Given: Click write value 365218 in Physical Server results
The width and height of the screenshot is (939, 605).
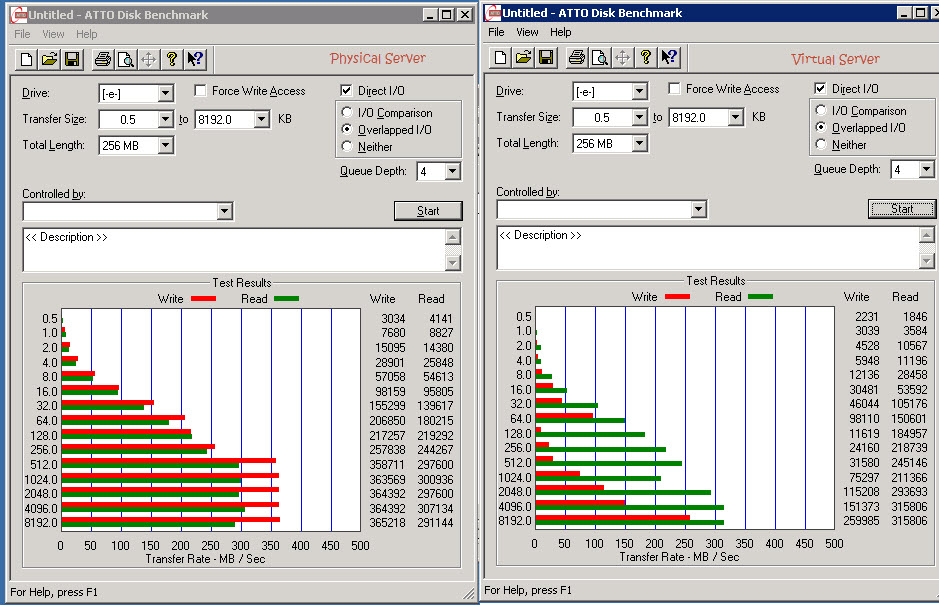Looking at the screenshot, I should pos(387,523).
